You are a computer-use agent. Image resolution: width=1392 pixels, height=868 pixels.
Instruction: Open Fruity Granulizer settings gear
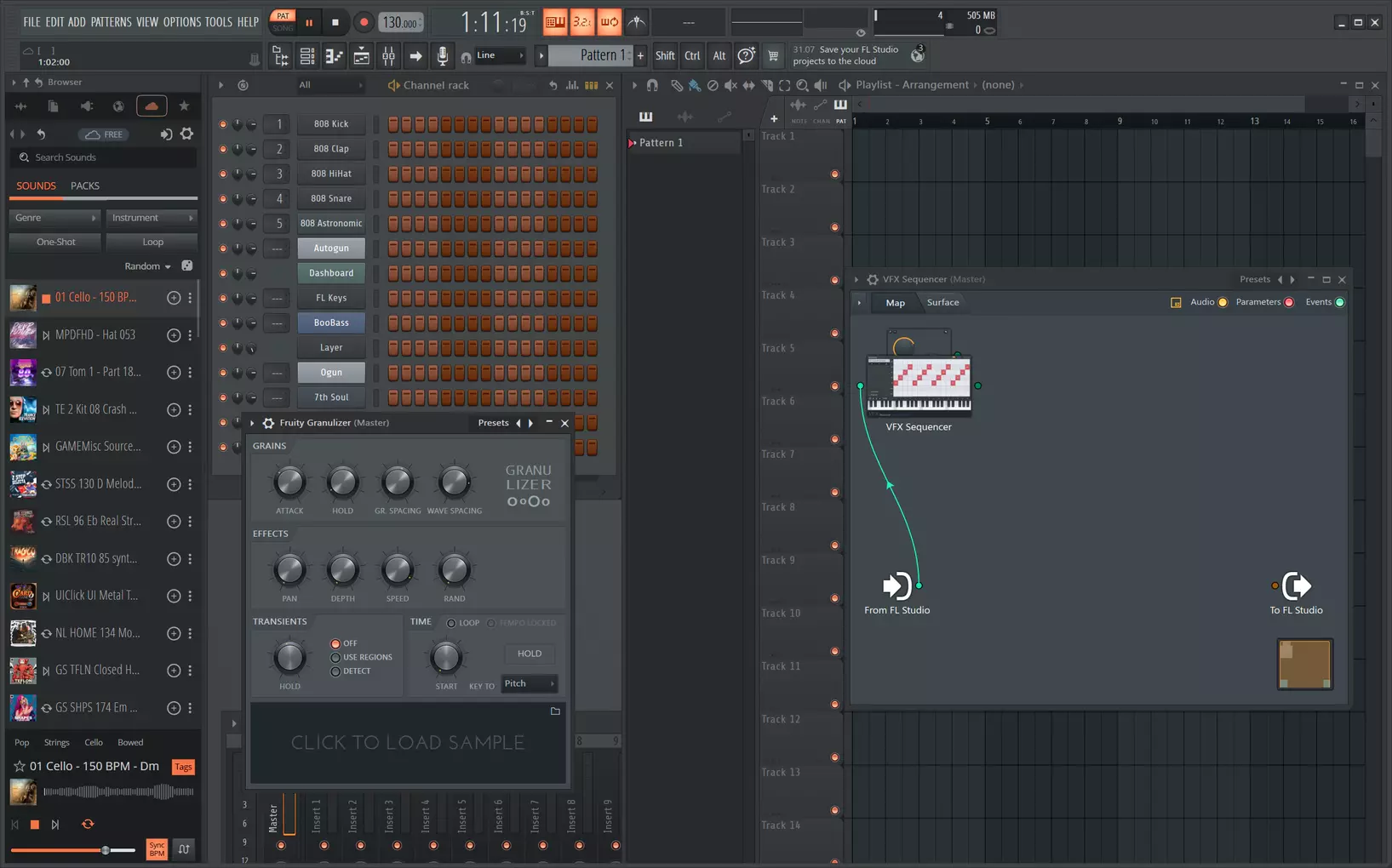point(268,423)
